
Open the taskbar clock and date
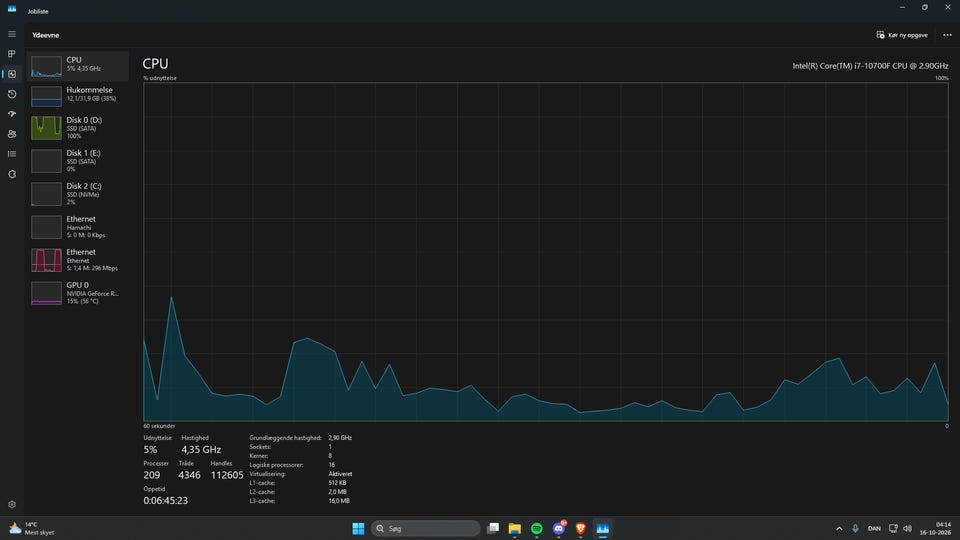tap(936, 528)
